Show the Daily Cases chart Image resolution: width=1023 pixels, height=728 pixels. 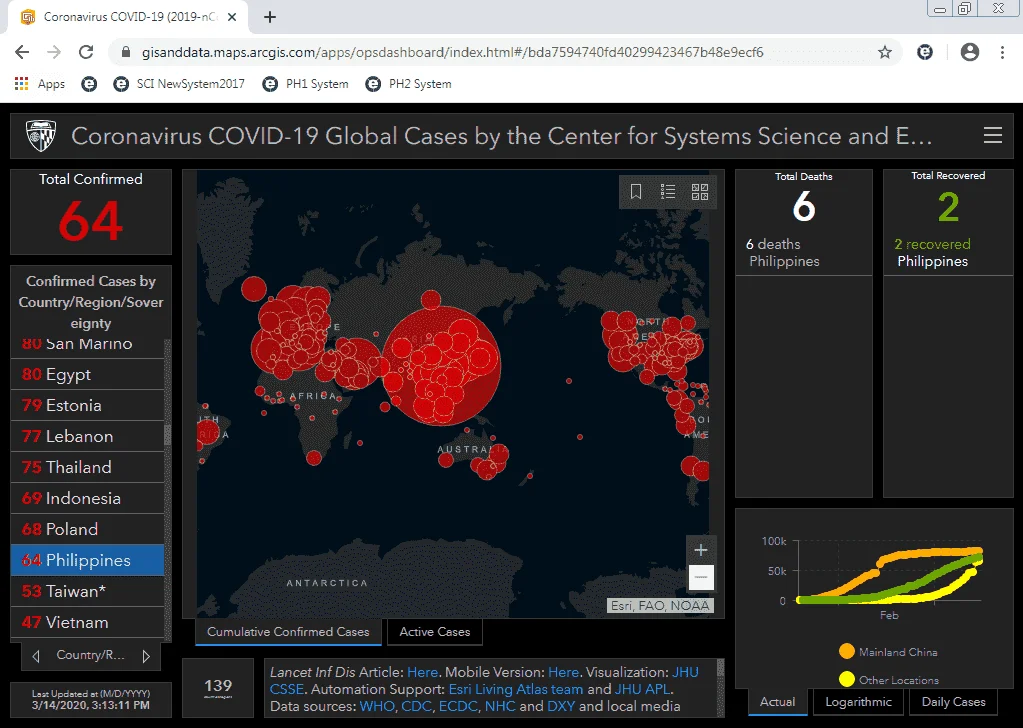pyautogui.click(x=953, y=702)
